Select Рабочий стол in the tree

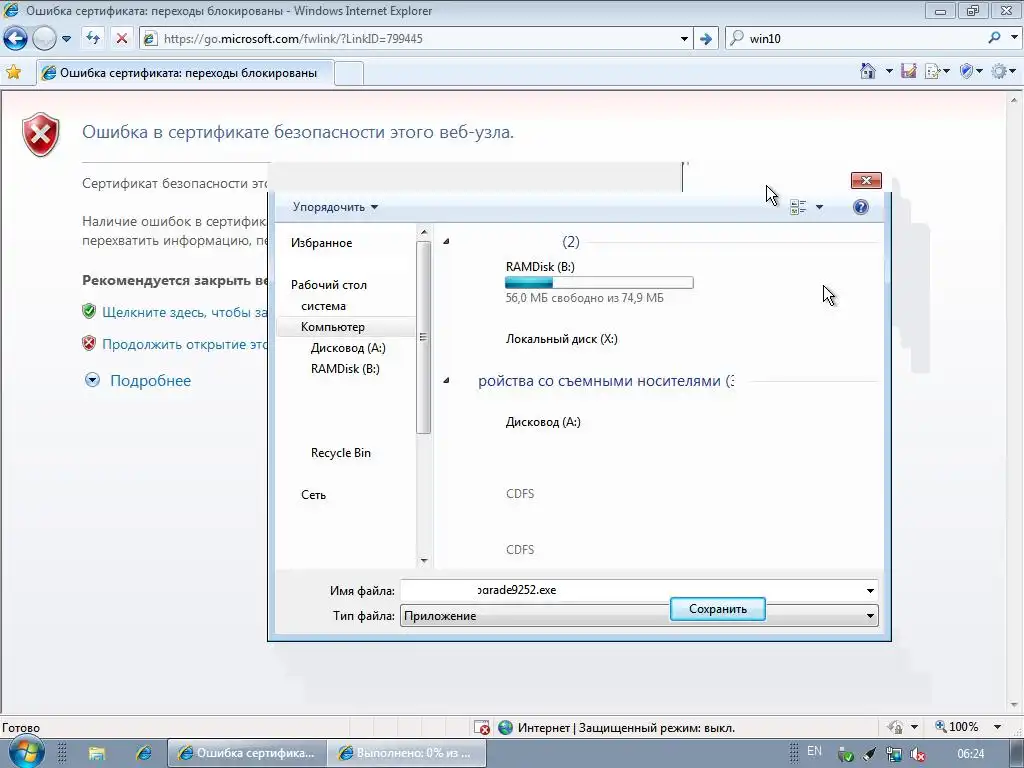328,285
